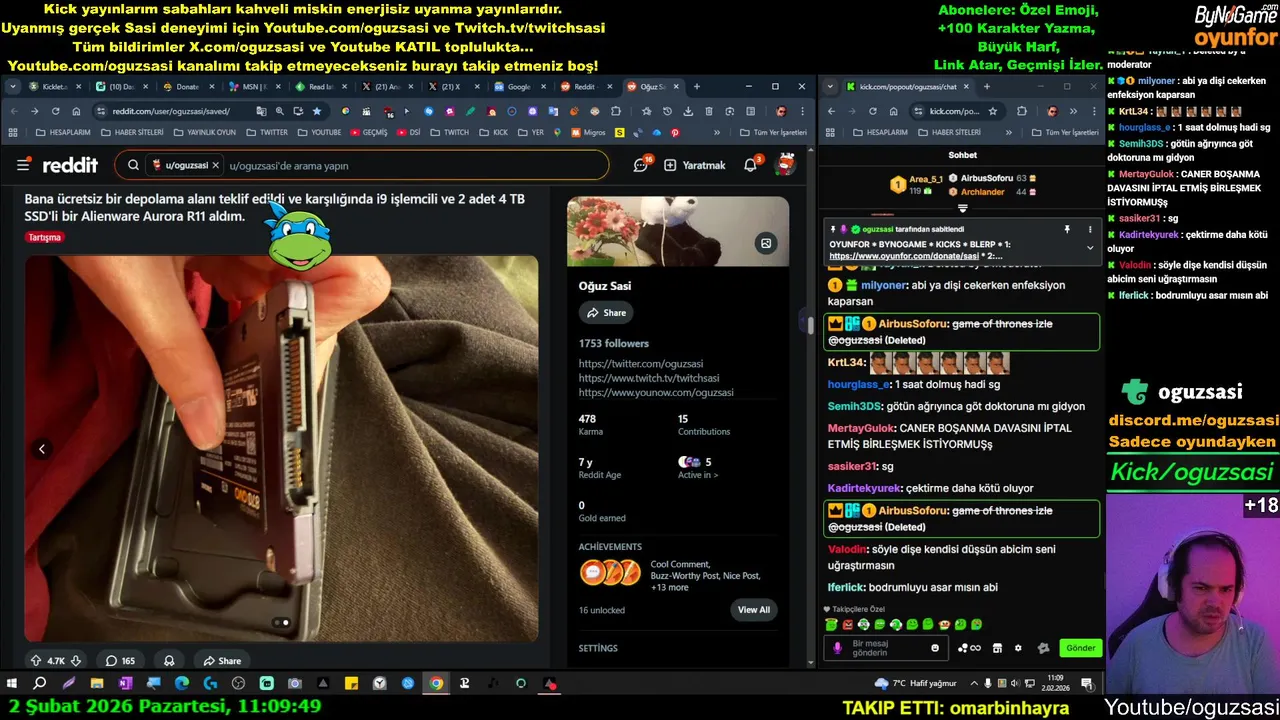1280x720 pixels.
Task: Click Tartışma post flair tag
Action: pyautogui.click(x=45, y=238)
